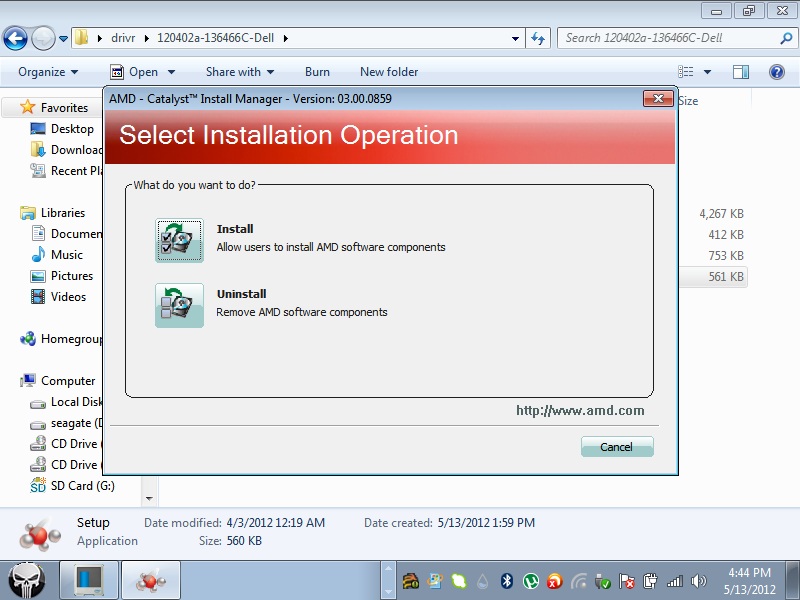Open seagate drive in navigation pane
800x600 pixels.
point(66,423)
